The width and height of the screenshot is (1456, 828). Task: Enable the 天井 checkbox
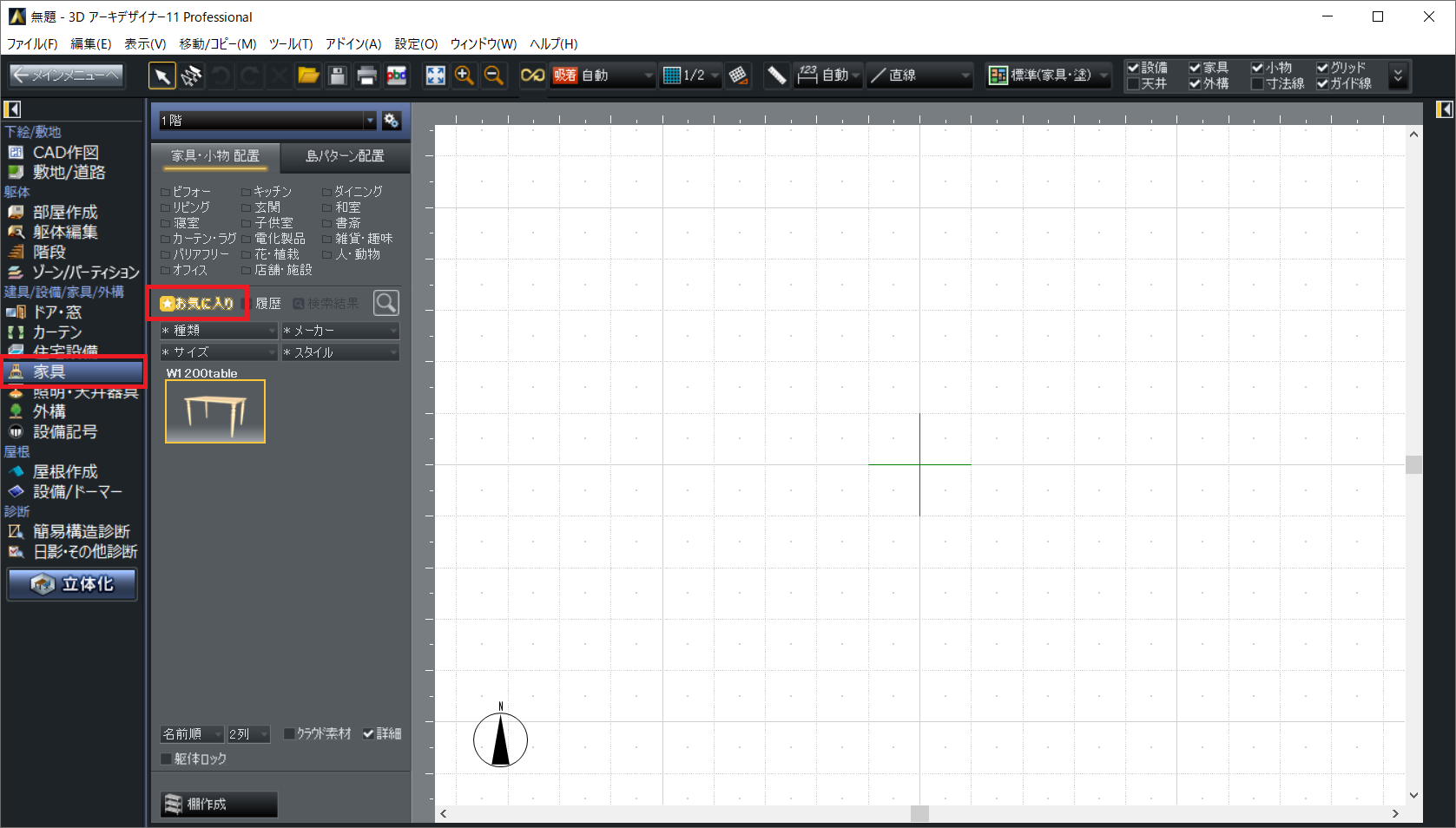[x=1133, y=84]
